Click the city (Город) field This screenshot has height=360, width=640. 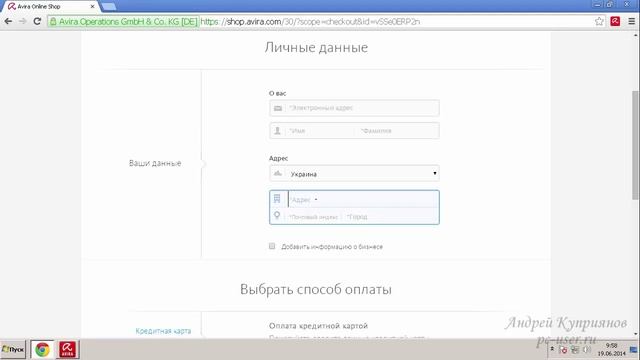click(391, 217)
